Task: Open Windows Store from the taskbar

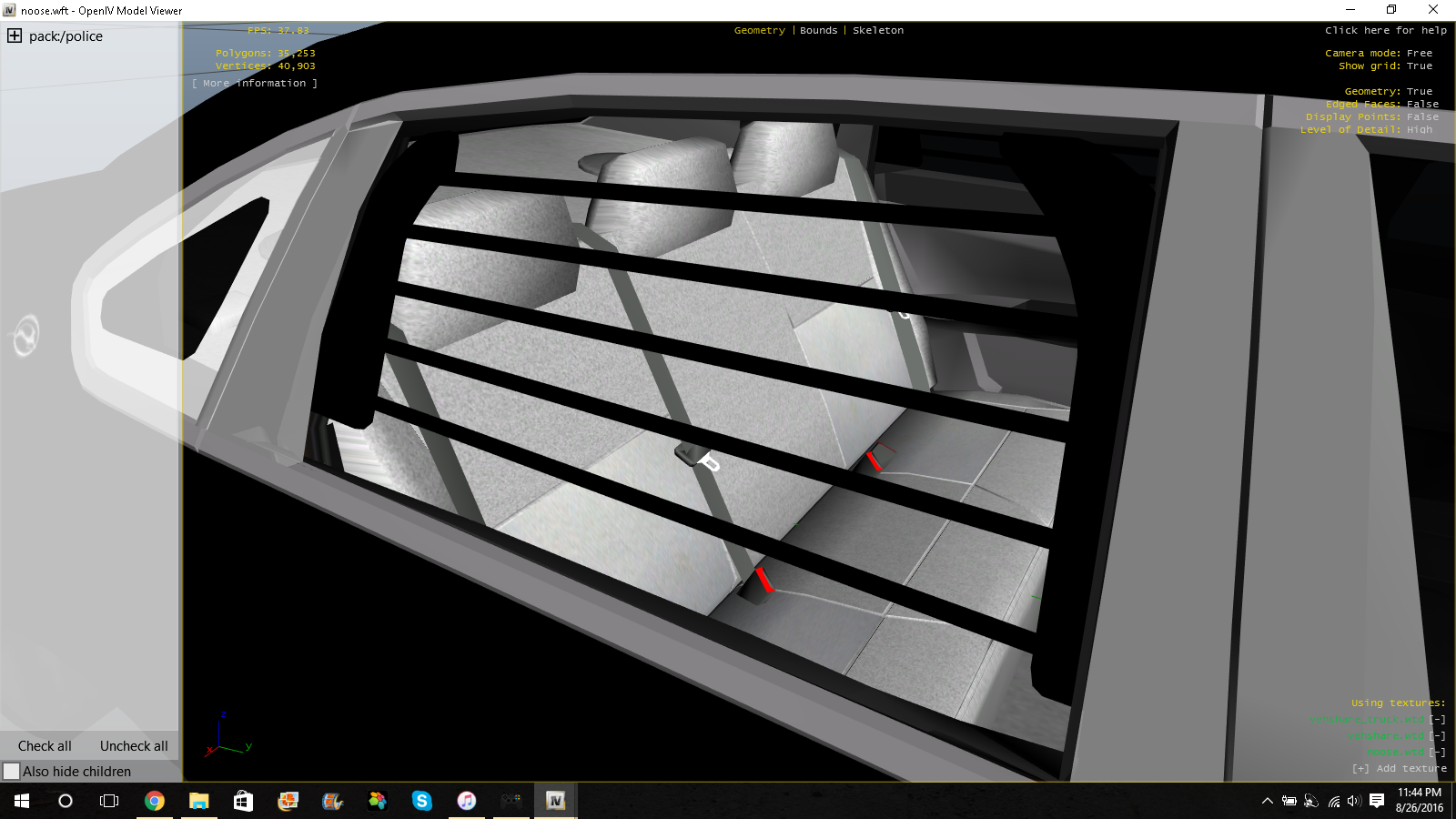Action: [243, 801]
